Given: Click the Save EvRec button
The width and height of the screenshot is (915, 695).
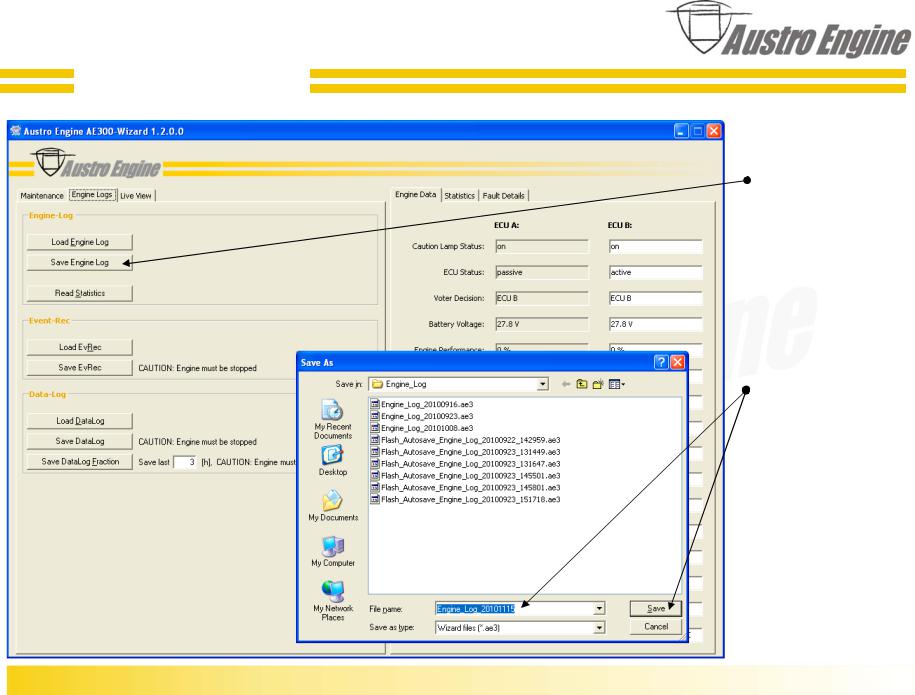Looking at the screenshot, I should (x=79, y=367).
